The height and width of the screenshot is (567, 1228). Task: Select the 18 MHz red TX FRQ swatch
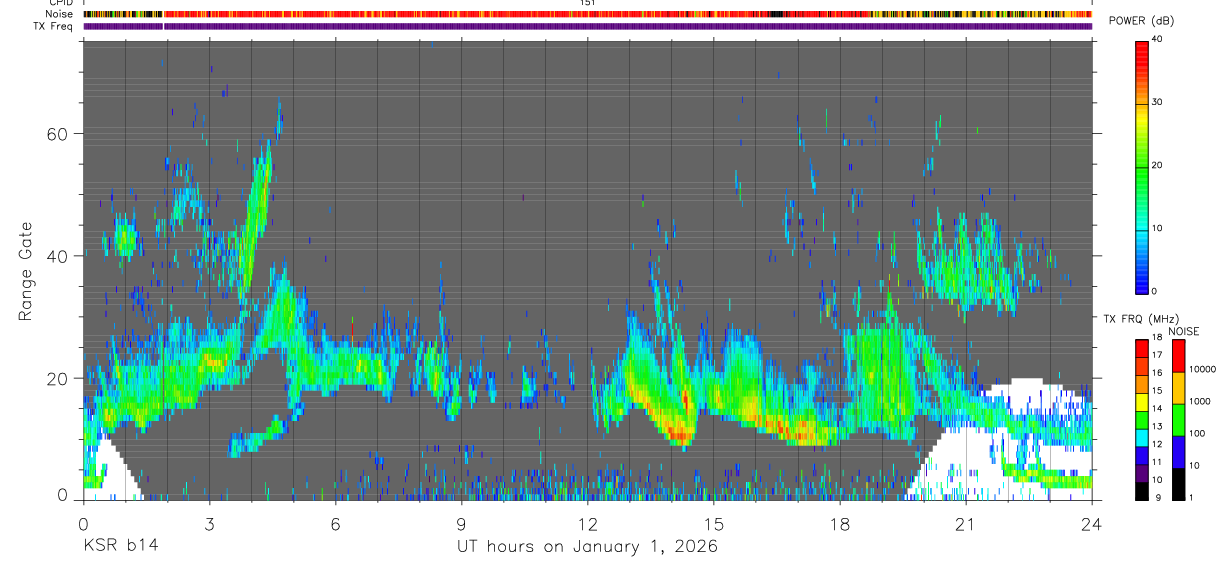pyautogui.click(x=1142, y=348)
